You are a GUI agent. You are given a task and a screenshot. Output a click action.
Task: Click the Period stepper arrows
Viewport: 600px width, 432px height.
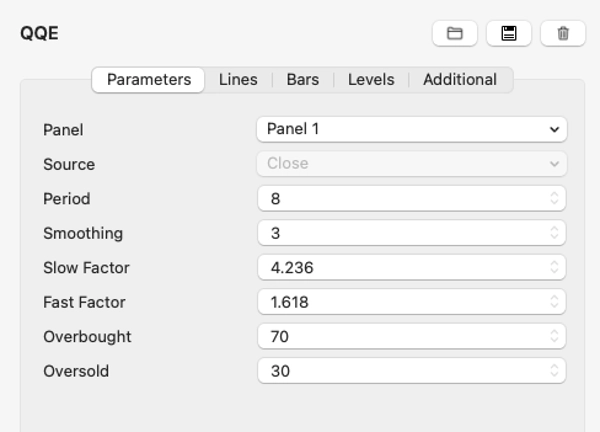(x=554, y=199)
